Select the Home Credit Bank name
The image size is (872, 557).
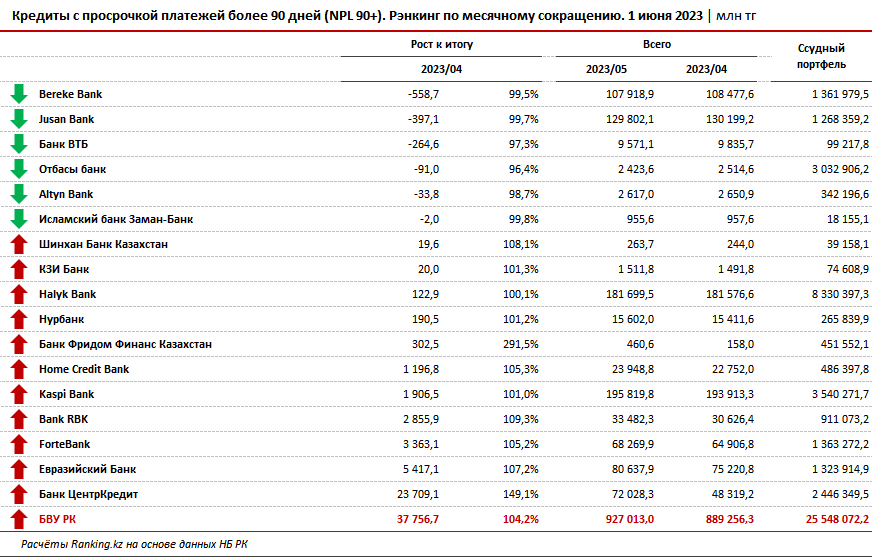coord(84,369)
